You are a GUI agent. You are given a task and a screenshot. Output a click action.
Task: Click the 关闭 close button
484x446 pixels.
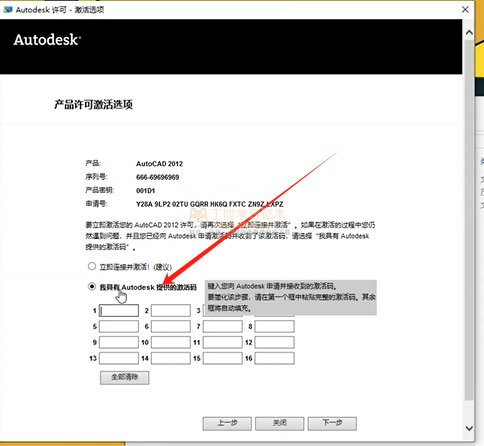[280, 423]
